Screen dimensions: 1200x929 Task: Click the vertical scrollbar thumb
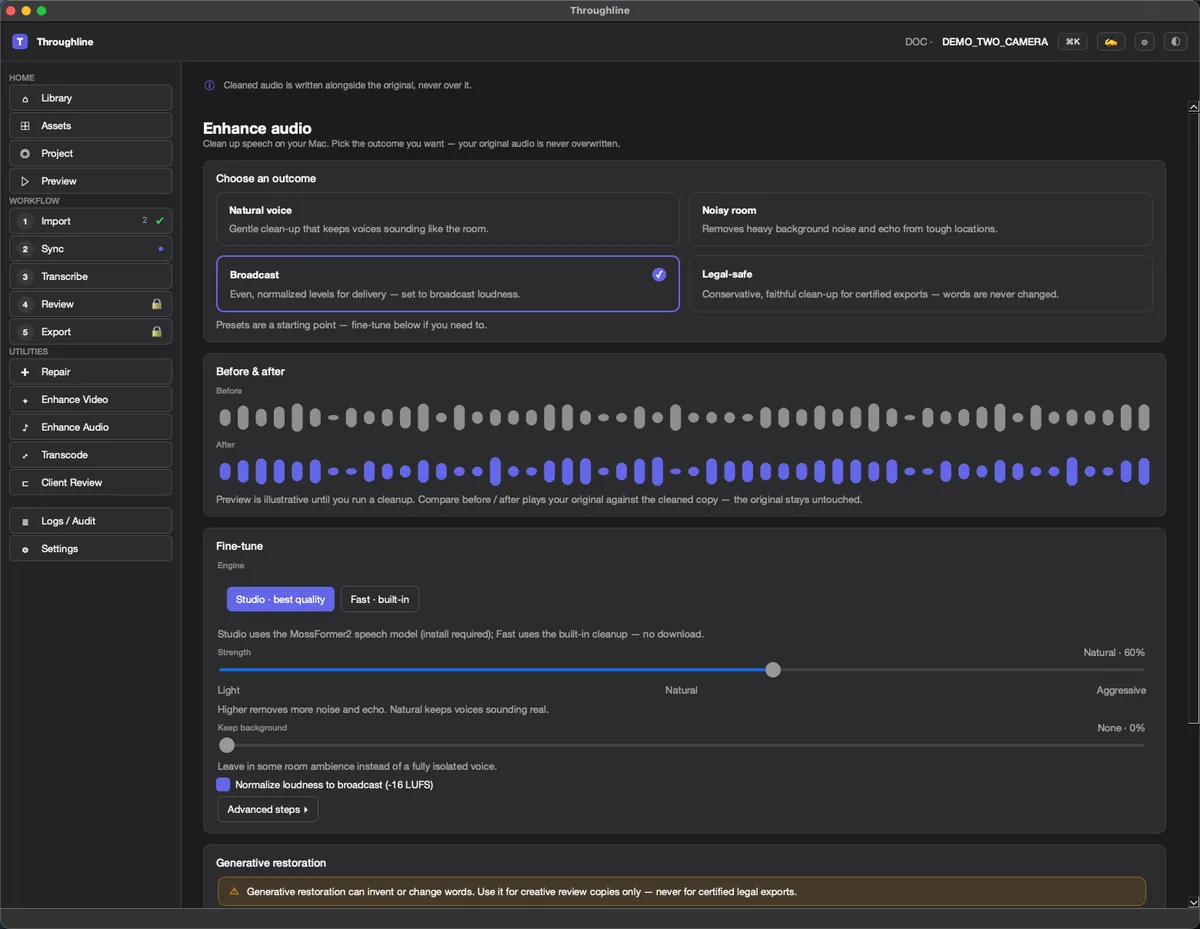coord(1193,418)
